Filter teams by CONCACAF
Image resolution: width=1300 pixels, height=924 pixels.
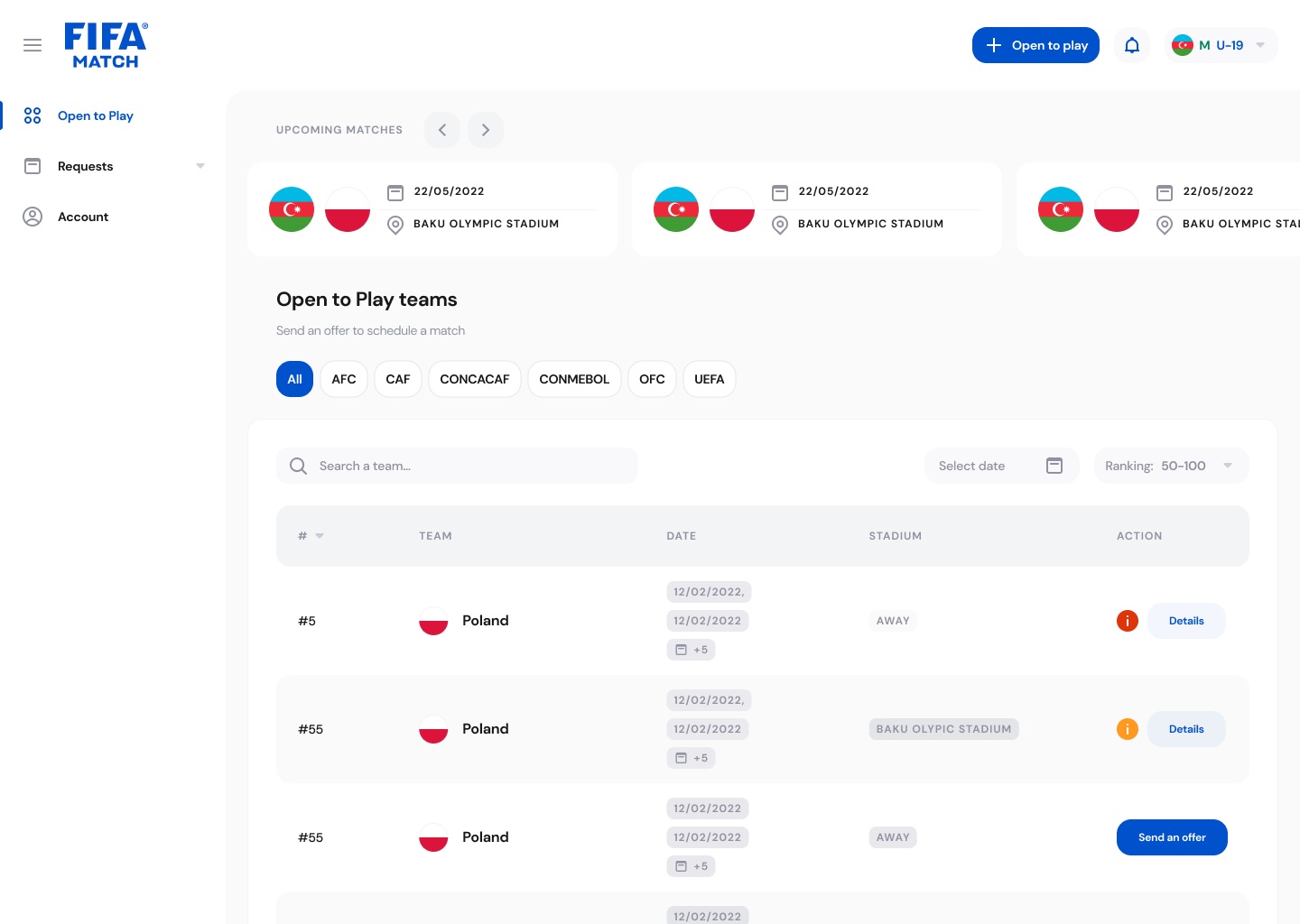475,379
